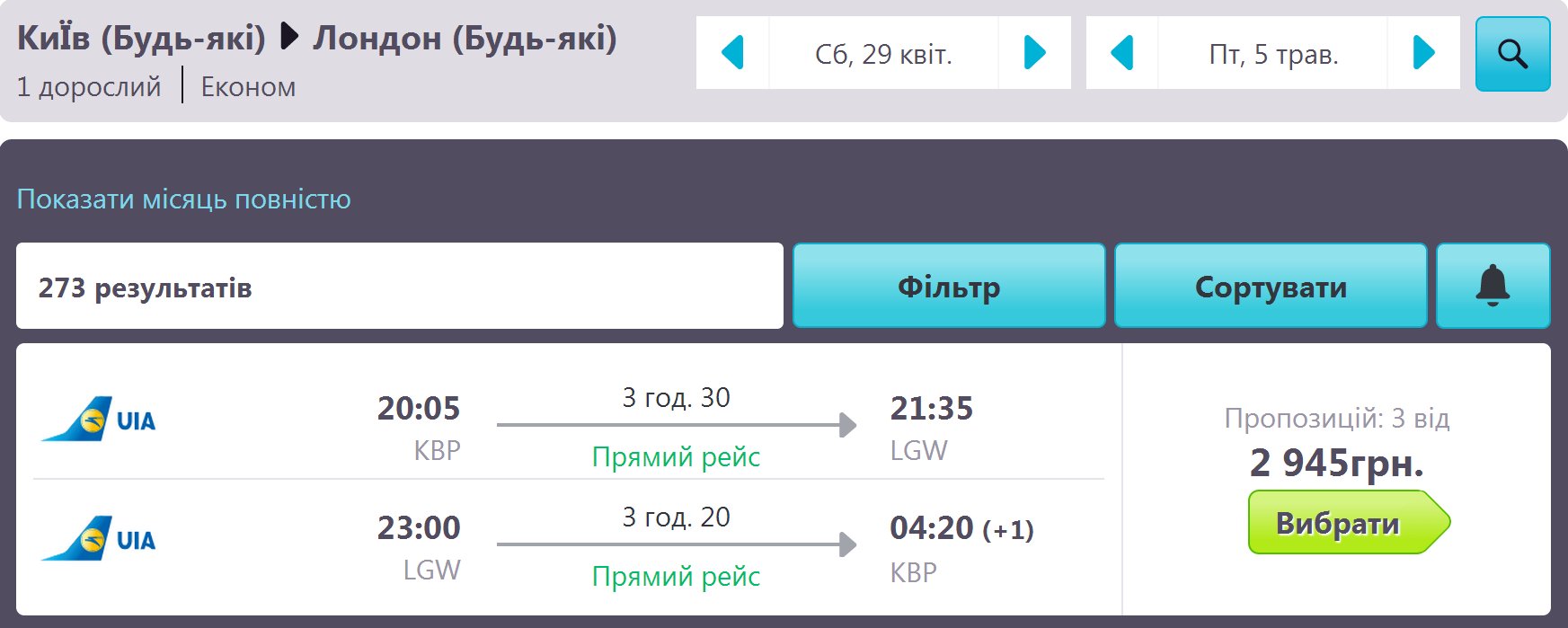Open Показати місяць повністю link
The width and height of the screenshot is (1568, 628).
(184, 199)
